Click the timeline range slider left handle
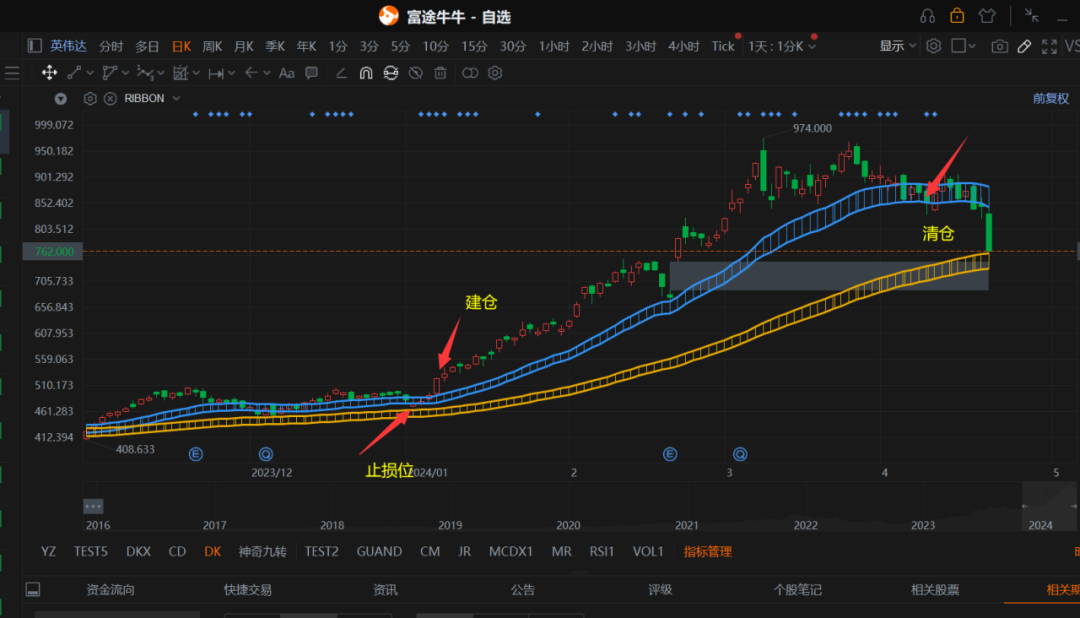 click(x=94, y=506)
